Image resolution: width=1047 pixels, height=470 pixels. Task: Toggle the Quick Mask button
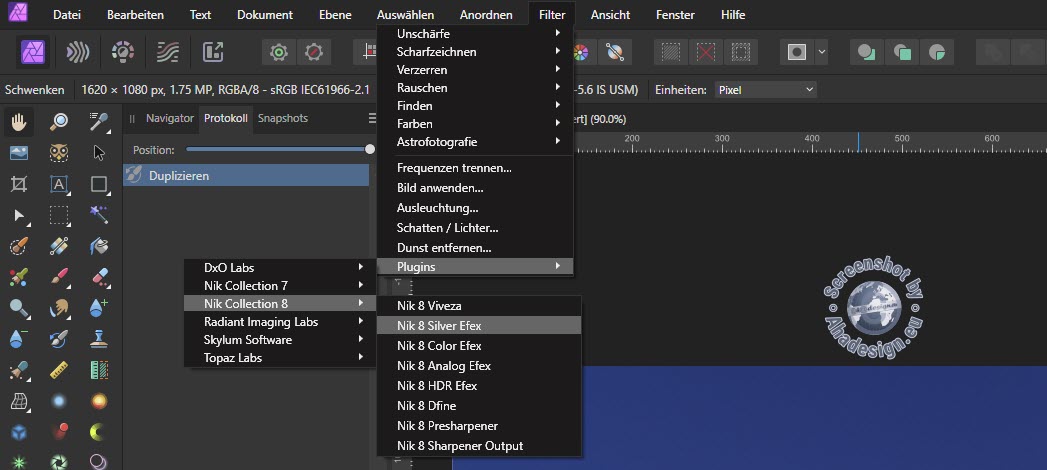pyautogui.click(x=797, y=52)
